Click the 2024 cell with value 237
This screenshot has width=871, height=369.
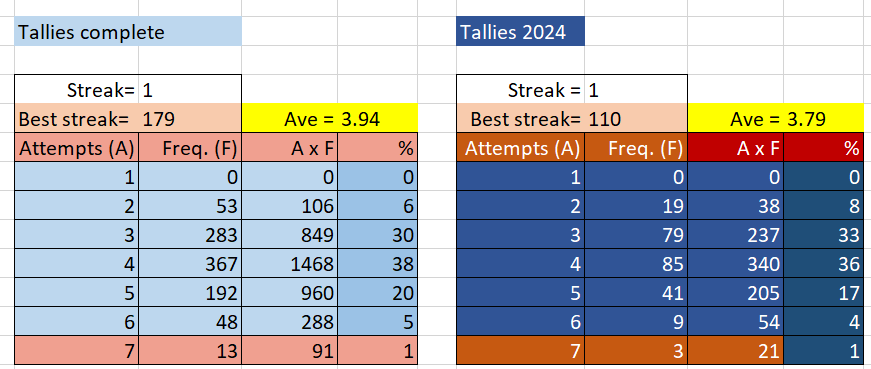[x=735, y=235]
